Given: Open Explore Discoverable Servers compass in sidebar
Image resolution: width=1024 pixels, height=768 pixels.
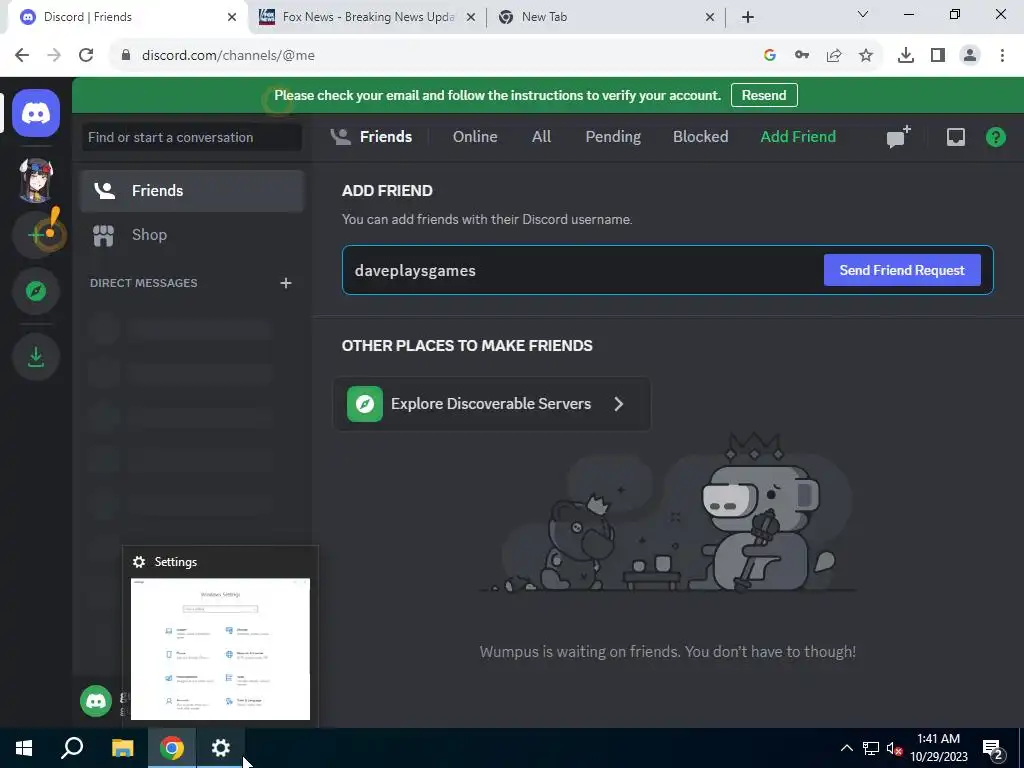Looking at the screenshot, I should pos(36,291).
